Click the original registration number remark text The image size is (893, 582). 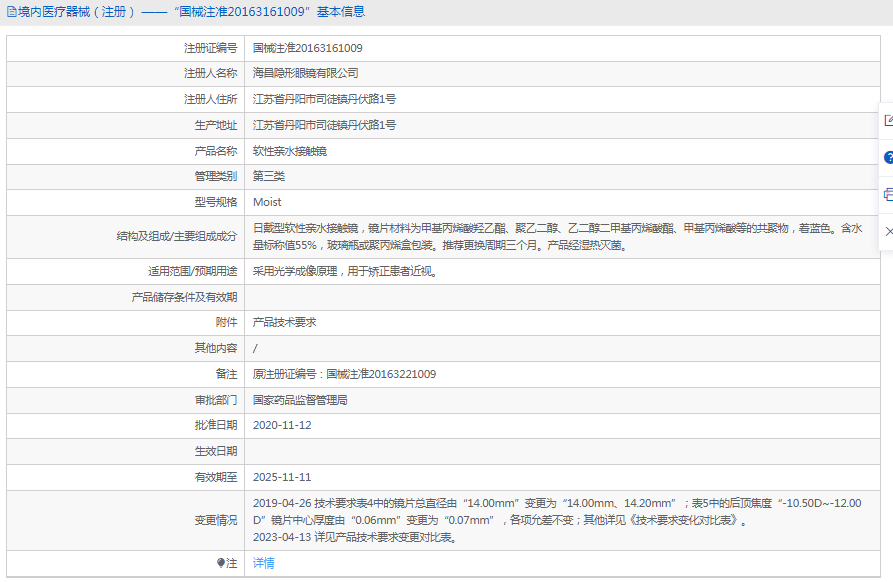pyautogui.click(x=344, y=374)
